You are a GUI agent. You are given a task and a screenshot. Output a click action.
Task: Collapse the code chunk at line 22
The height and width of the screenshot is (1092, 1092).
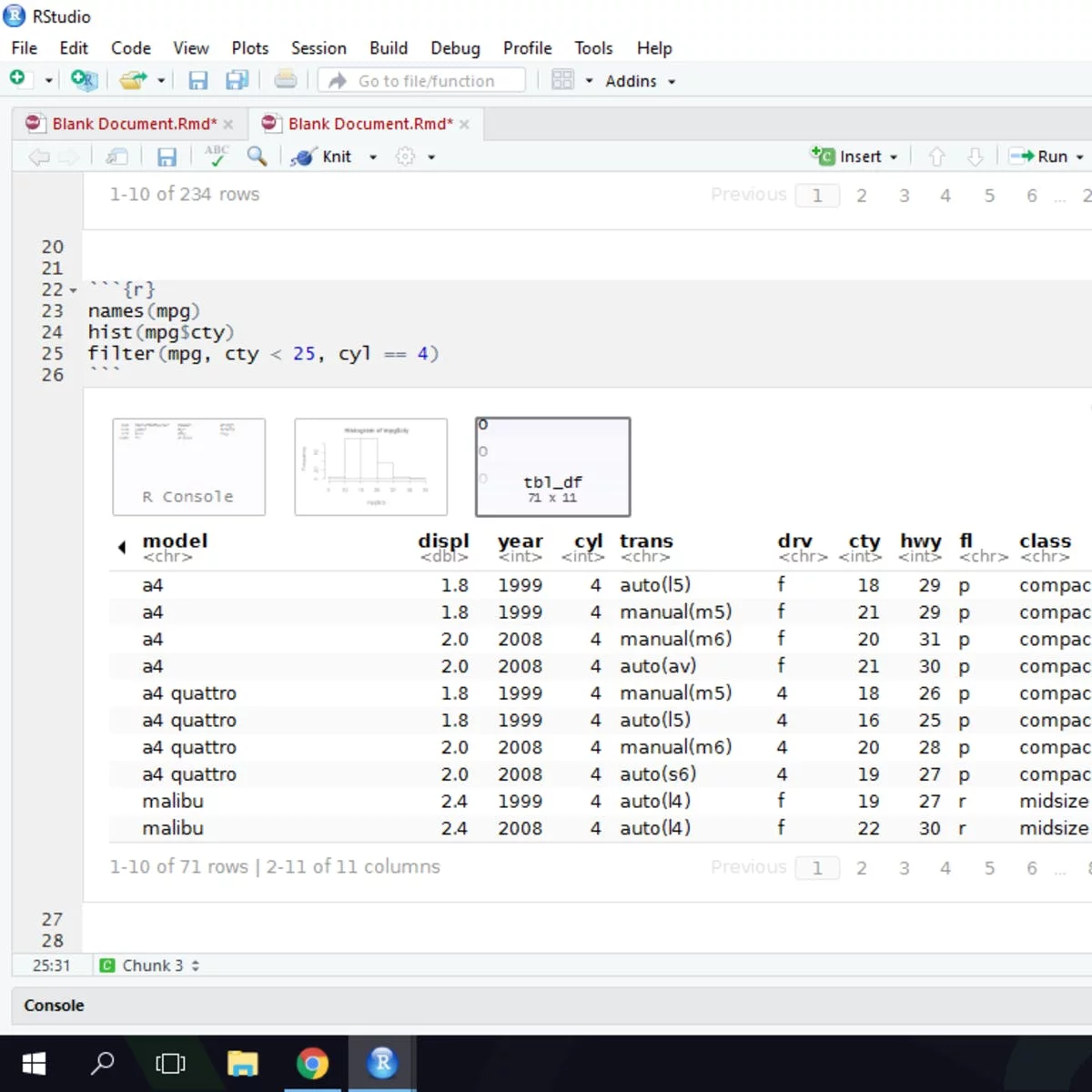click(74, 291)
